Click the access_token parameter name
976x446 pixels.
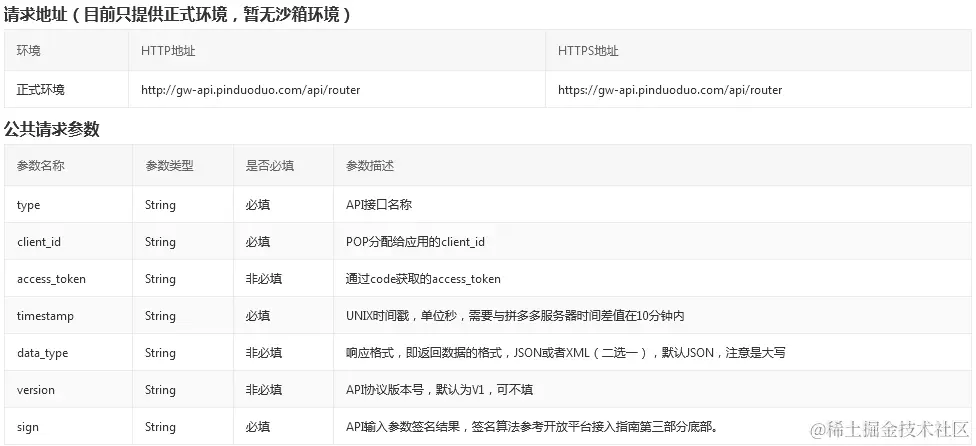click(51, 279)
